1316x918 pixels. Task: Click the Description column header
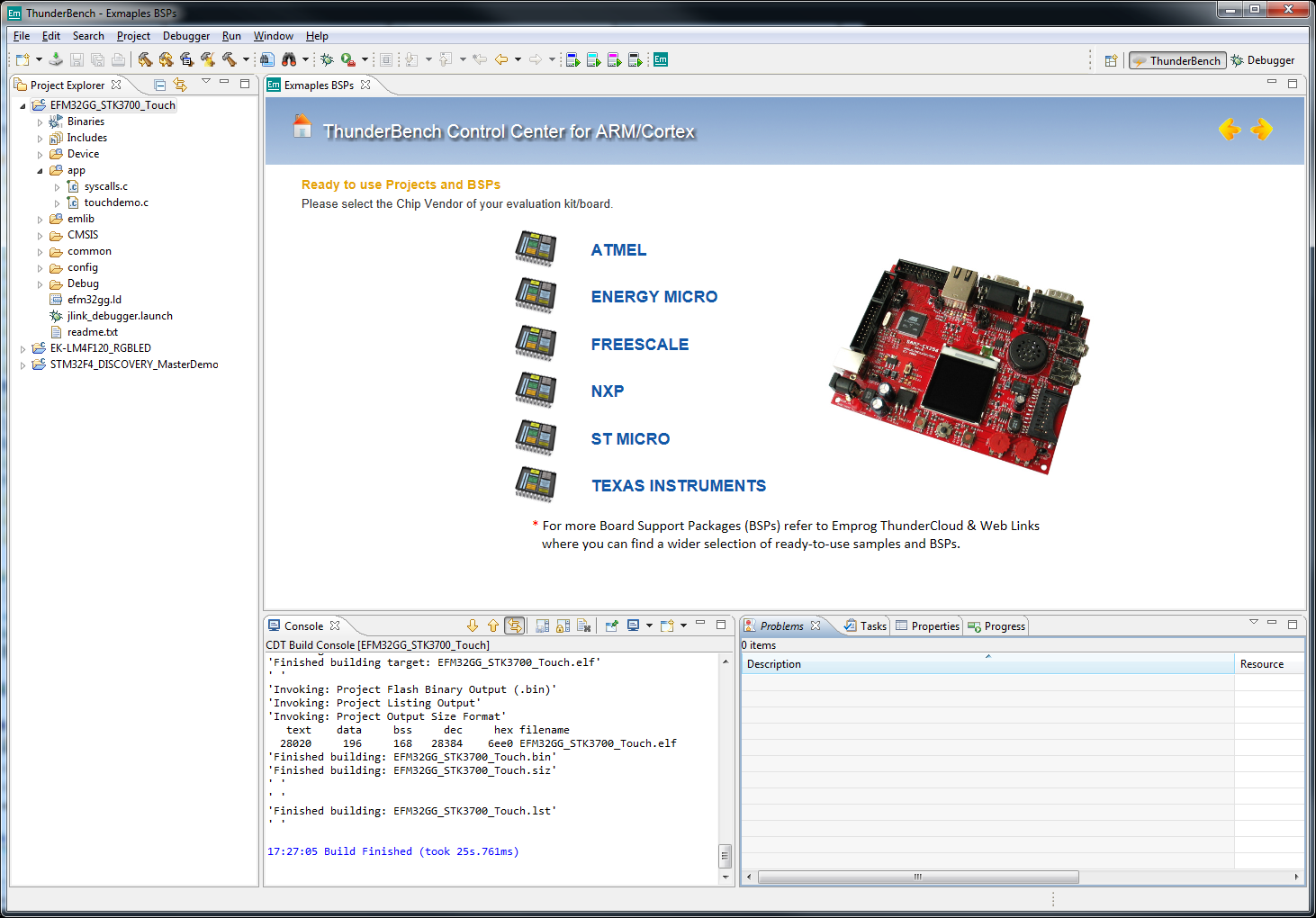tap(987, 664)
